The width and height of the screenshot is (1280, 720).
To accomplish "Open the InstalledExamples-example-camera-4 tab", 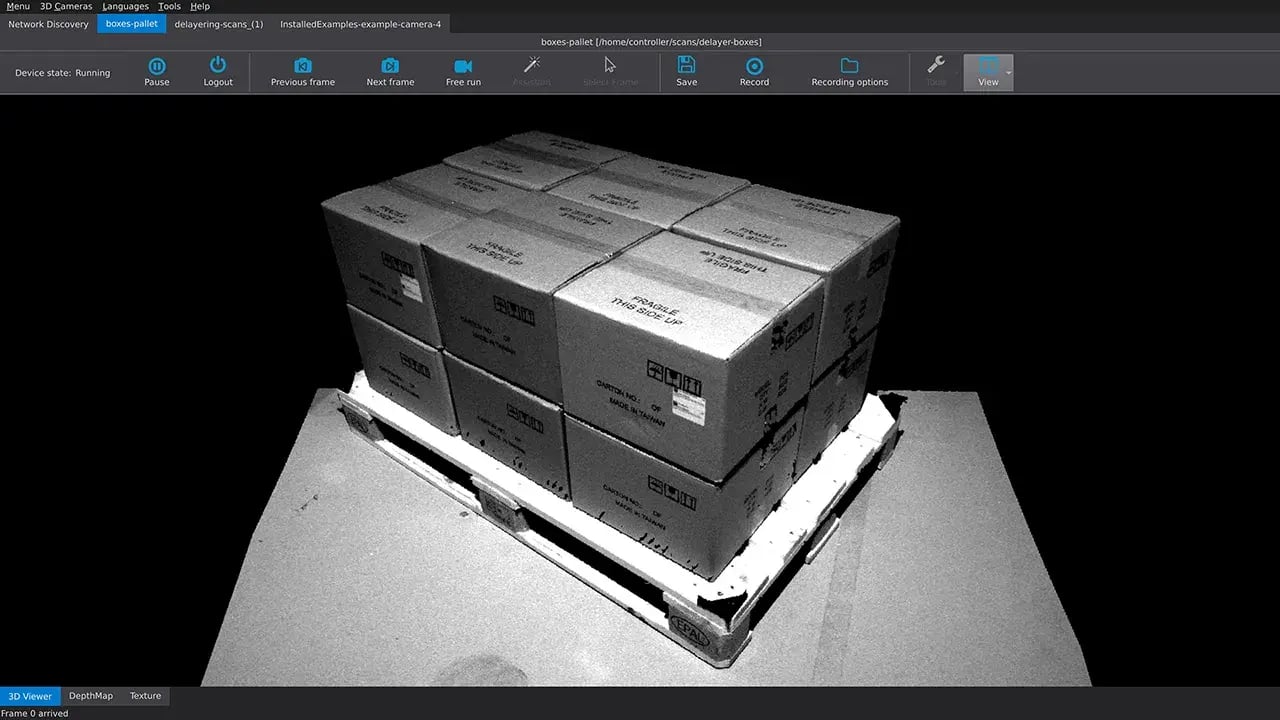I will click(360, 24).
